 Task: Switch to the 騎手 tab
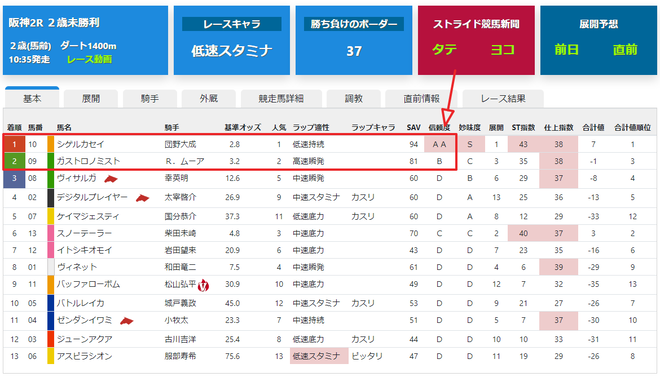click(x=150, y=98)
